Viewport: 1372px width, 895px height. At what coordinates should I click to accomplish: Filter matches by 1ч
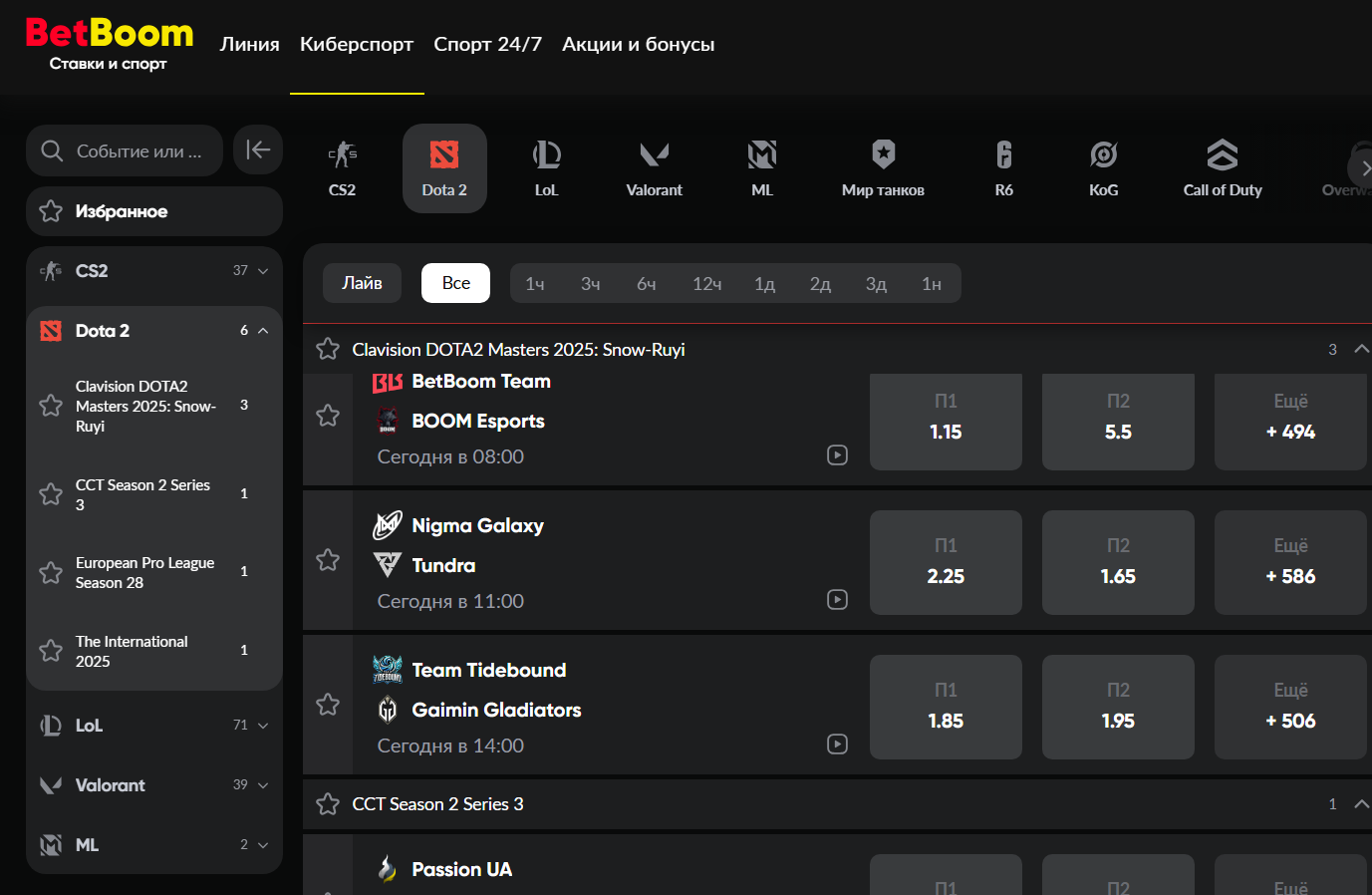click(535, 284)
